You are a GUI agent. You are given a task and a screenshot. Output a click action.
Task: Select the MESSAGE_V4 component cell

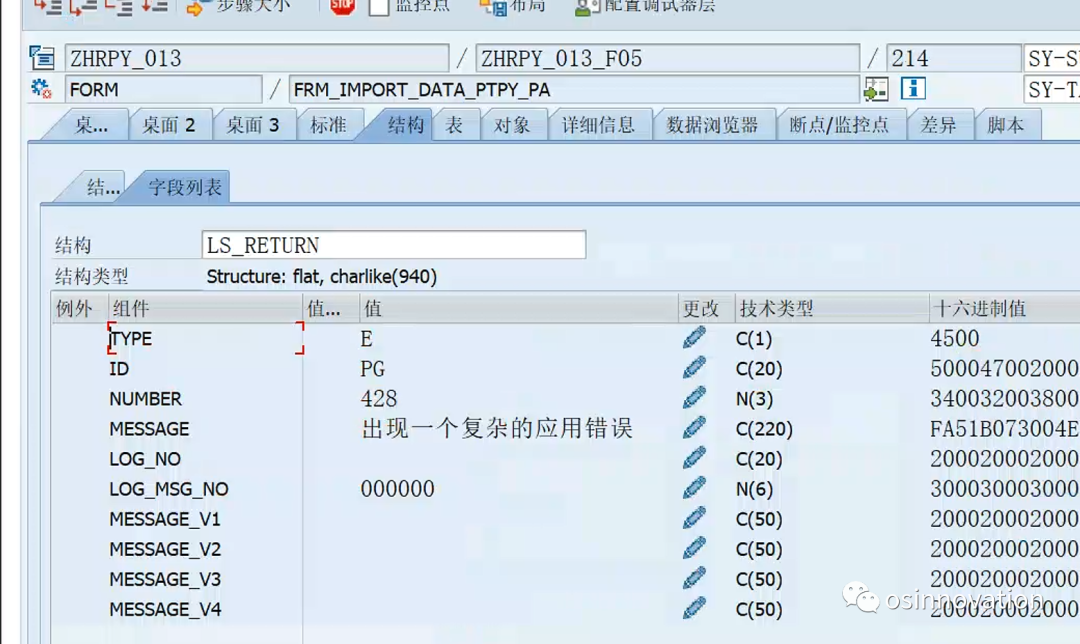click(x=205, y=610)
